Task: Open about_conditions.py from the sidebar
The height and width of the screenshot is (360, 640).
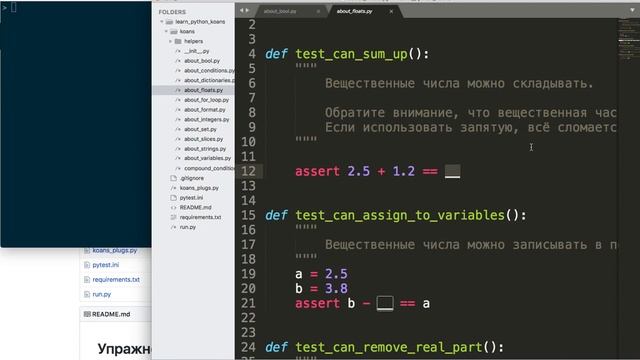Action: [209, 71]
